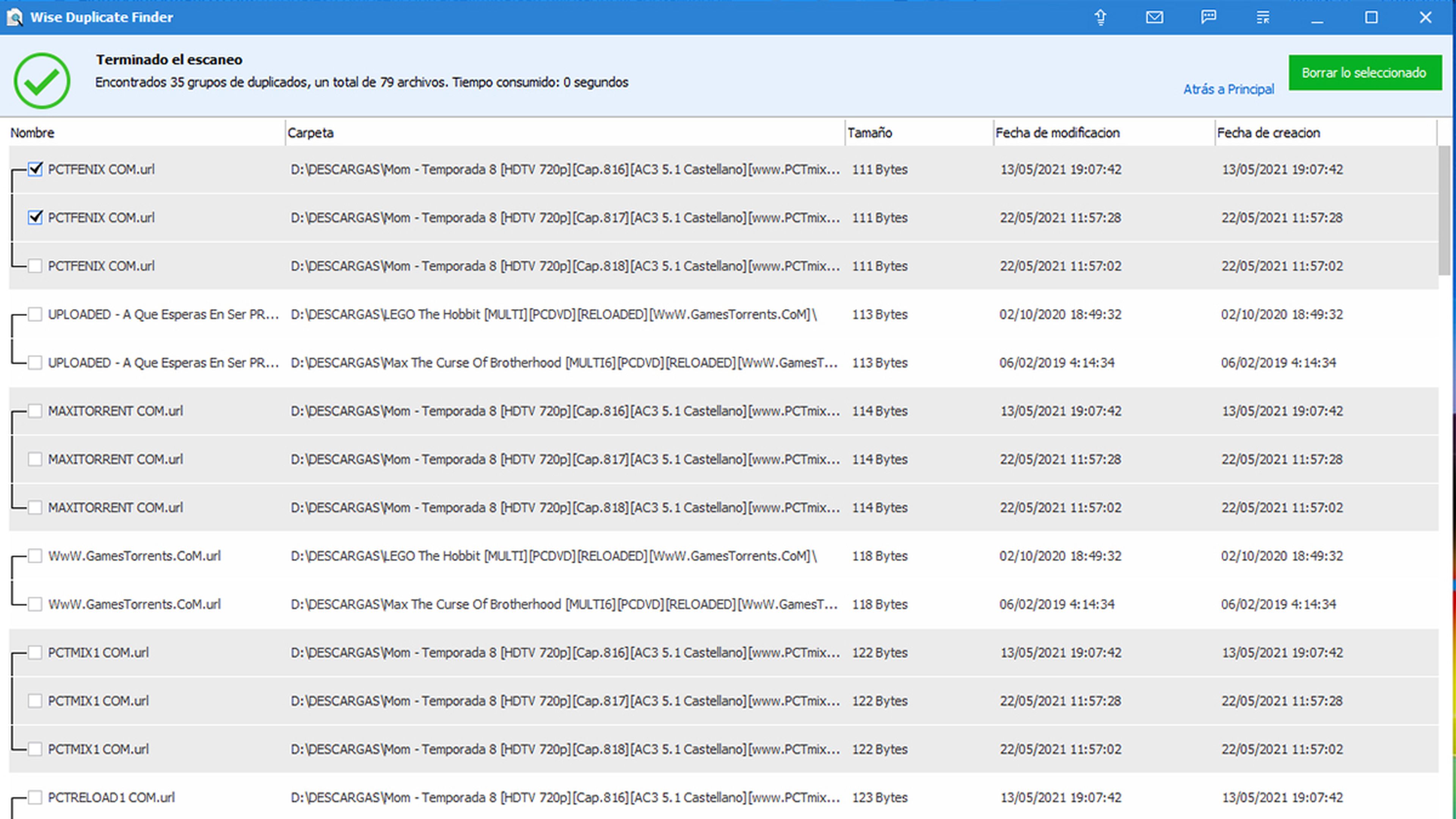Select 118 Bytes size in LEGO The Hobbit GamesTorrents row

[880, 555]
